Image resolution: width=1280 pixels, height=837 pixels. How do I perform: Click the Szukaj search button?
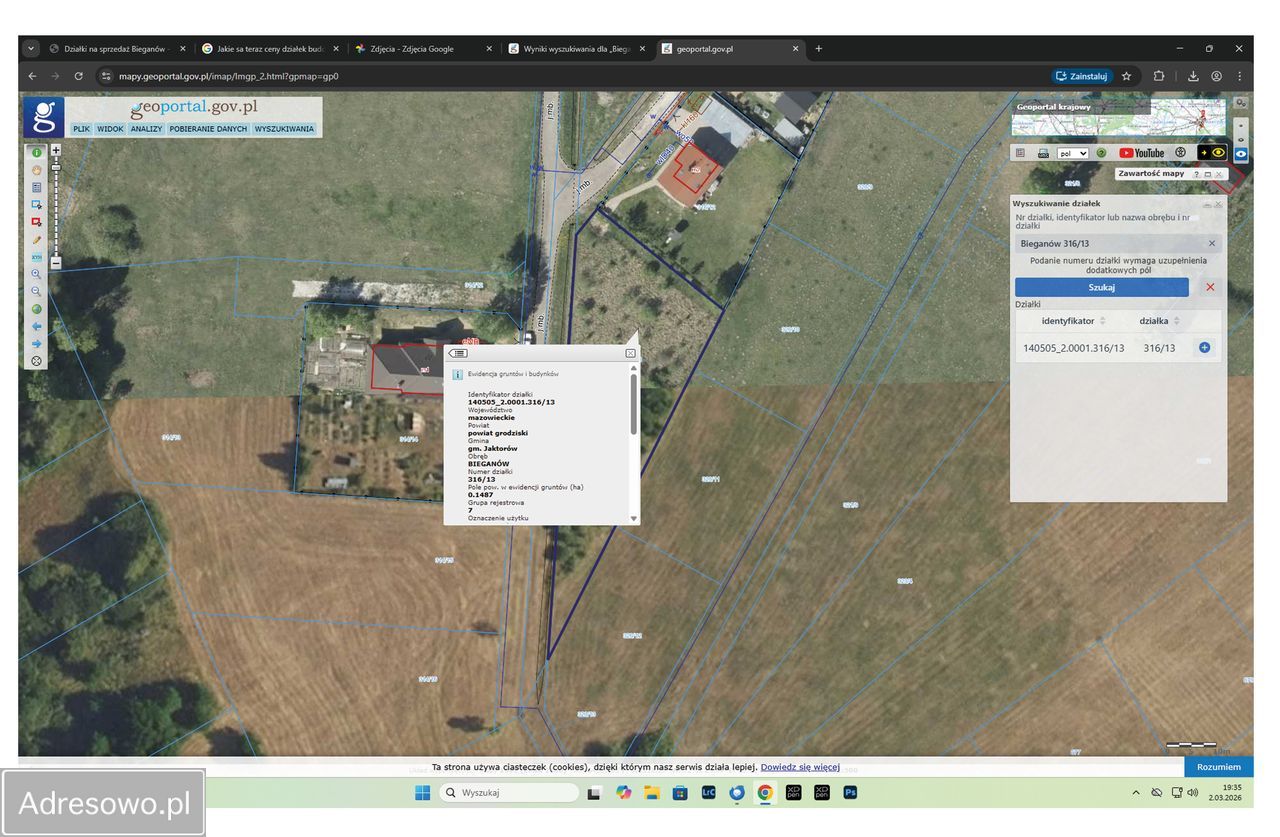tap(1101, 287)
